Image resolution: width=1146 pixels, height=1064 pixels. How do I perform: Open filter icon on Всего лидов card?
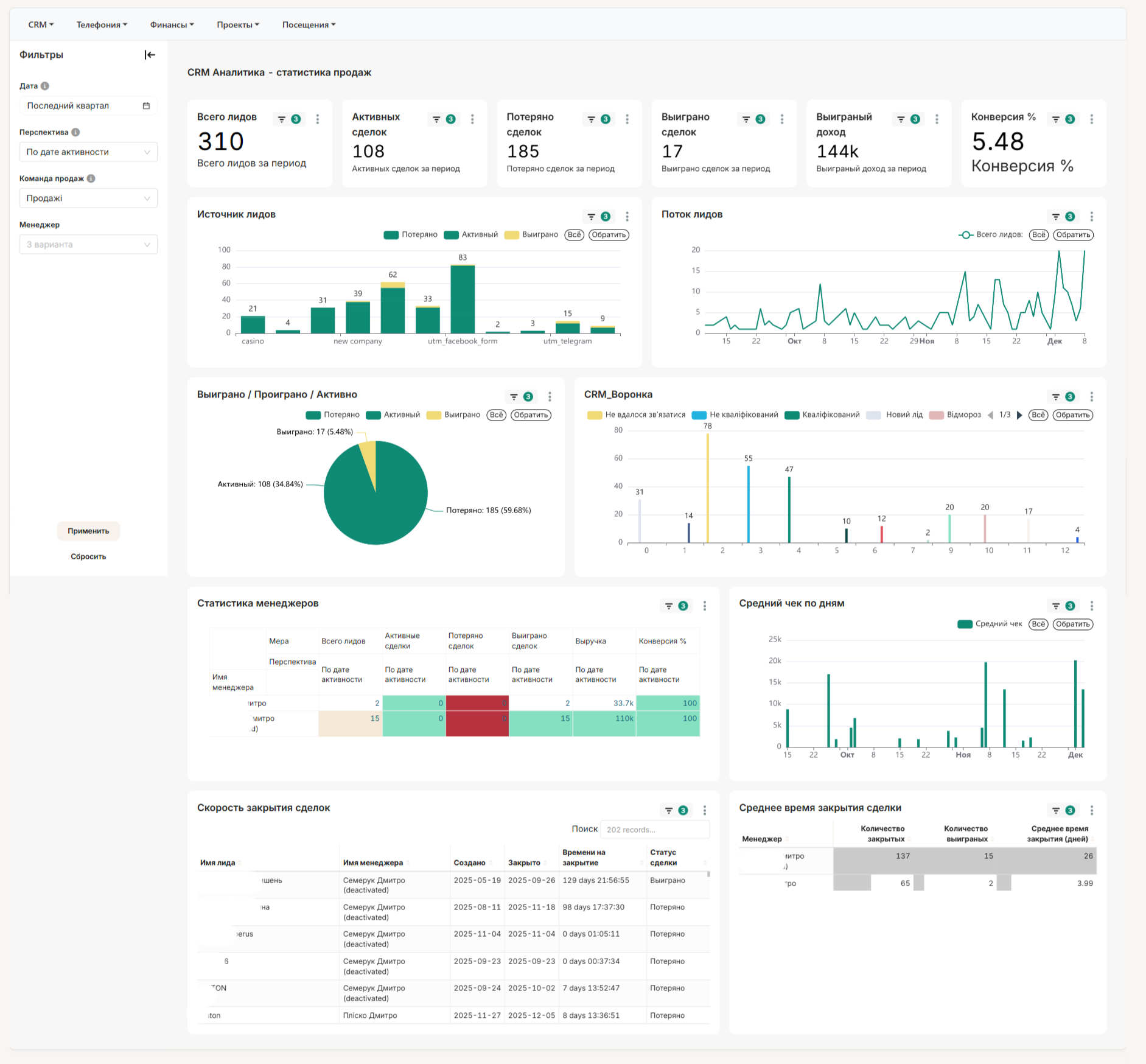click(x=282, y=119)
